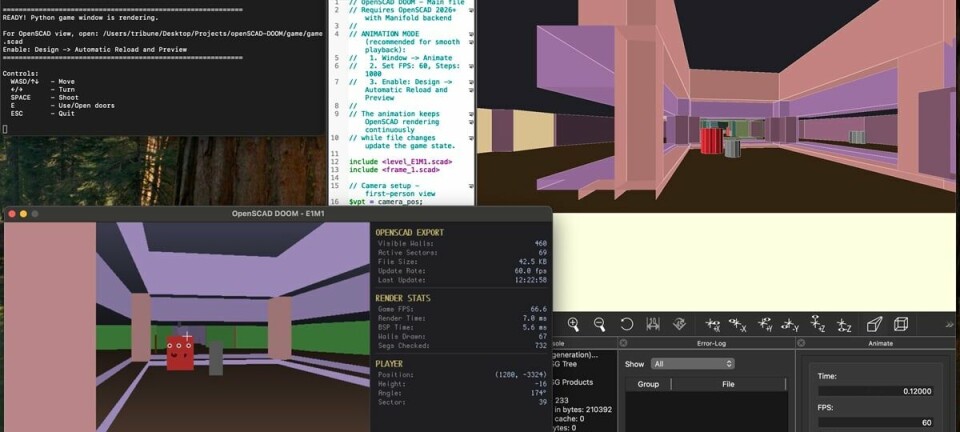Click the Sector value 39

pyautogui.click(x=542, y=402)
